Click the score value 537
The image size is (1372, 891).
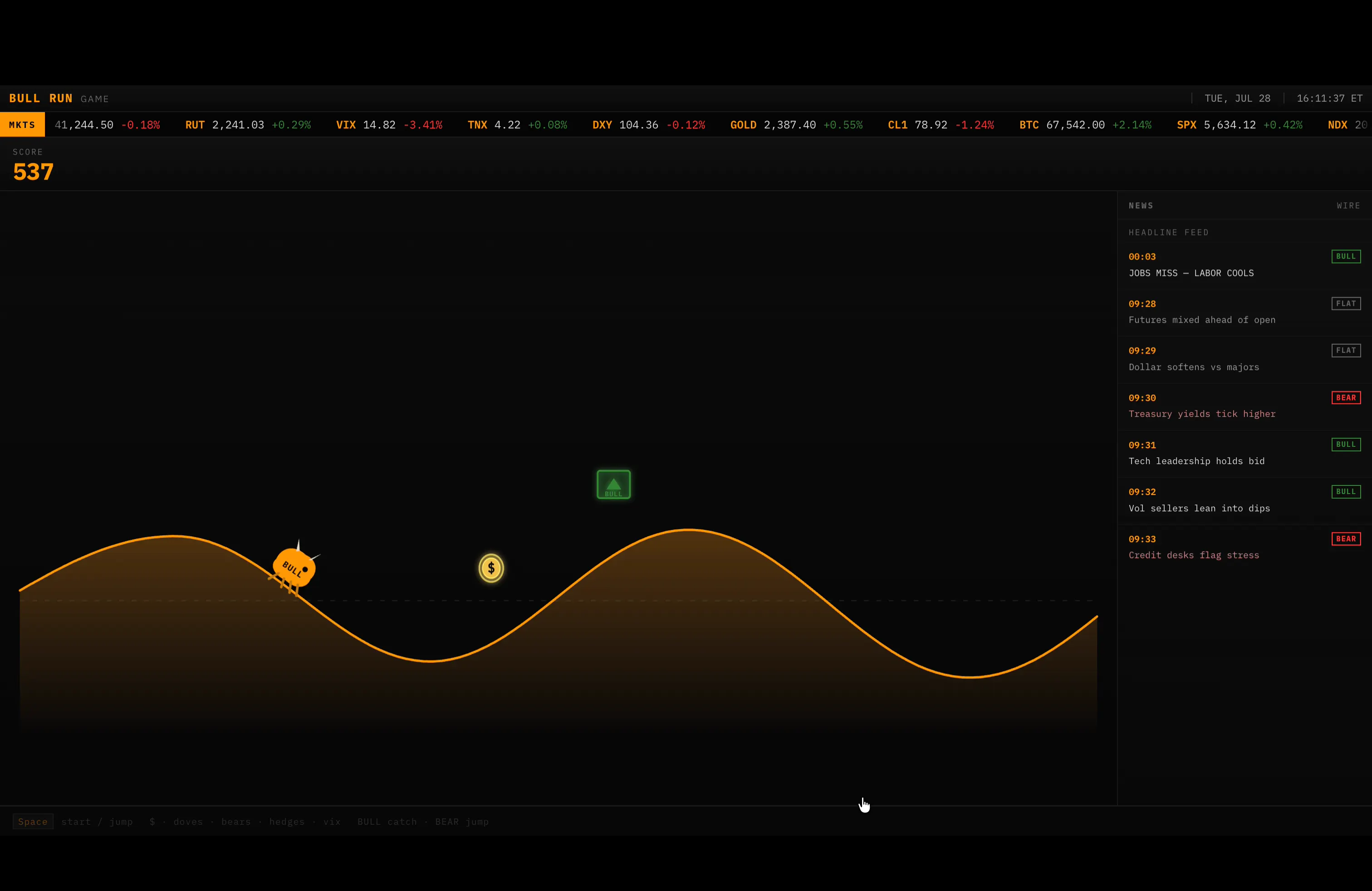pos(34,172)
